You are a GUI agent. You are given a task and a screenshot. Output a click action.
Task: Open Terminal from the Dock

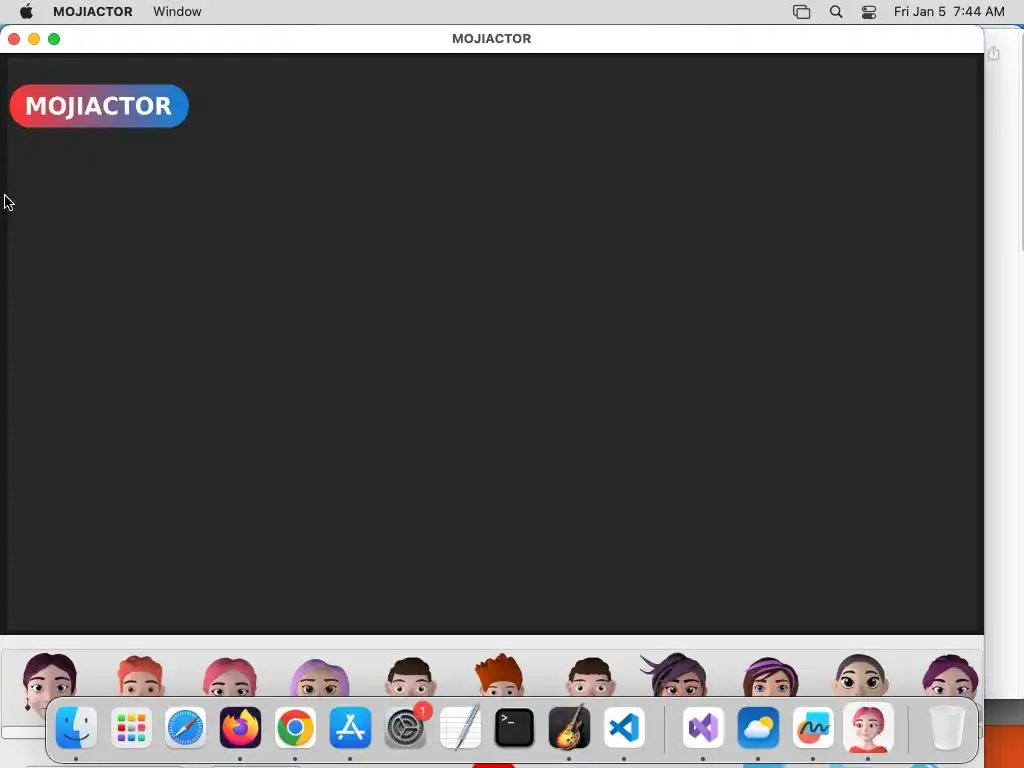click(x=515, y=728)
